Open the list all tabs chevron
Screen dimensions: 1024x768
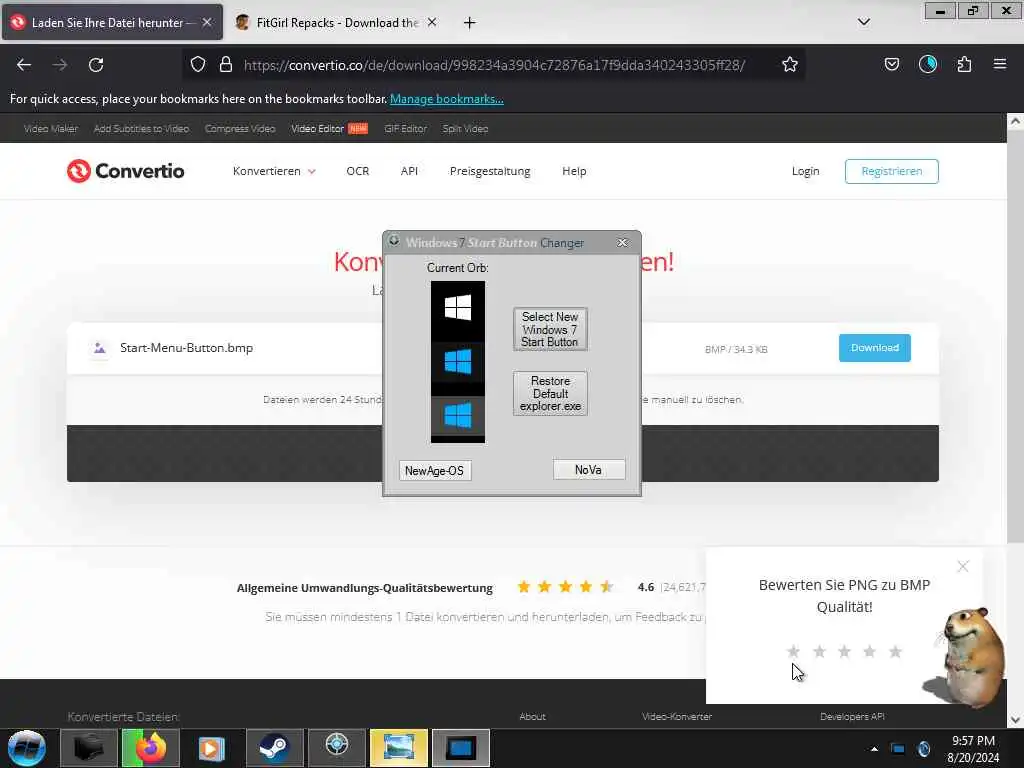click(x=863, y=22)
